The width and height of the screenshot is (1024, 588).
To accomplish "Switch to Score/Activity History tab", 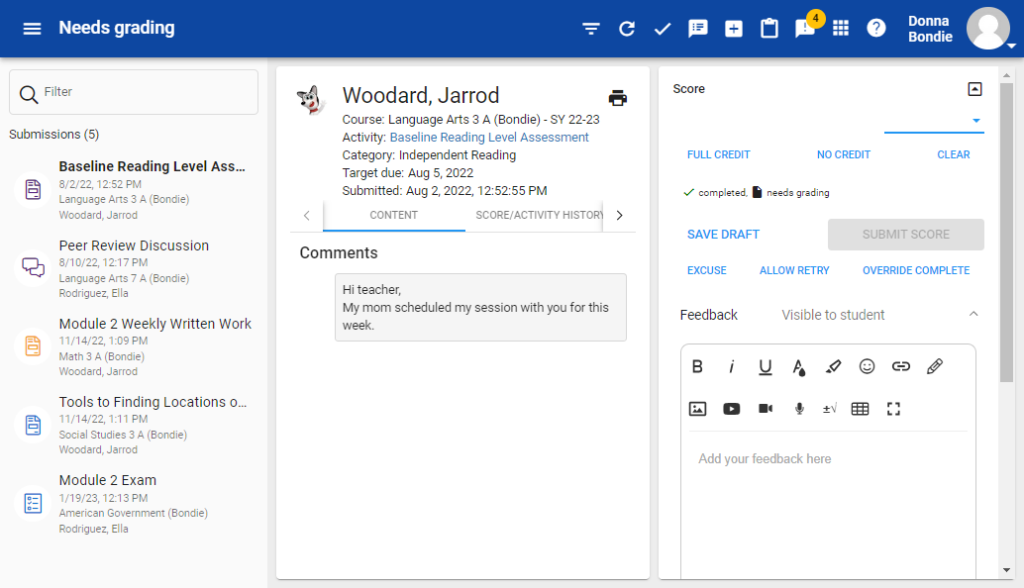I will point(539,215).
